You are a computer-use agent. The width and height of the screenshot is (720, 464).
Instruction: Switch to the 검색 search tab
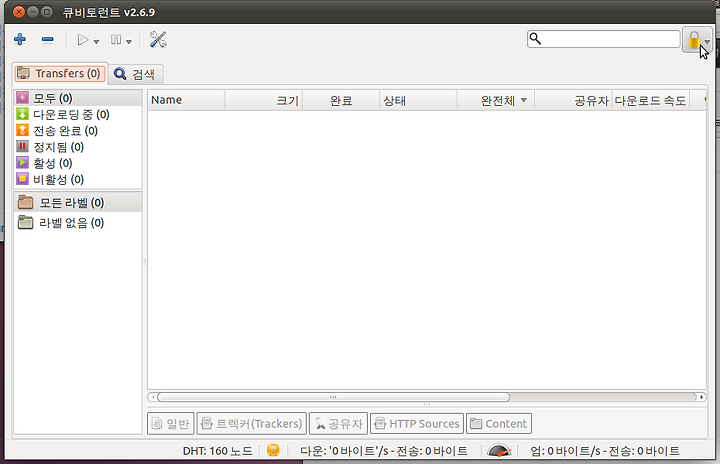coord(135,74)
